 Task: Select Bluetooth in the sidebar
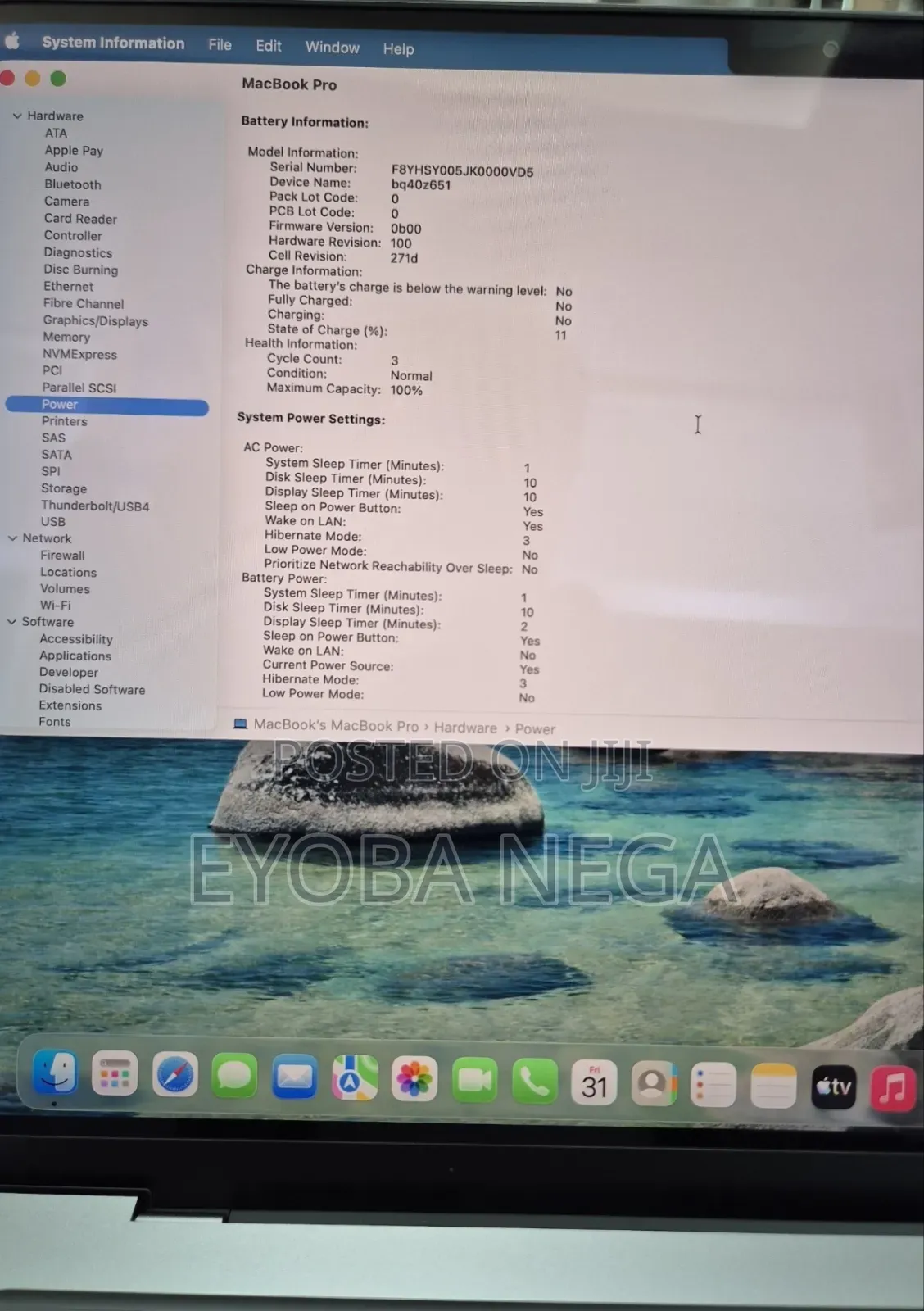point(73,184)
